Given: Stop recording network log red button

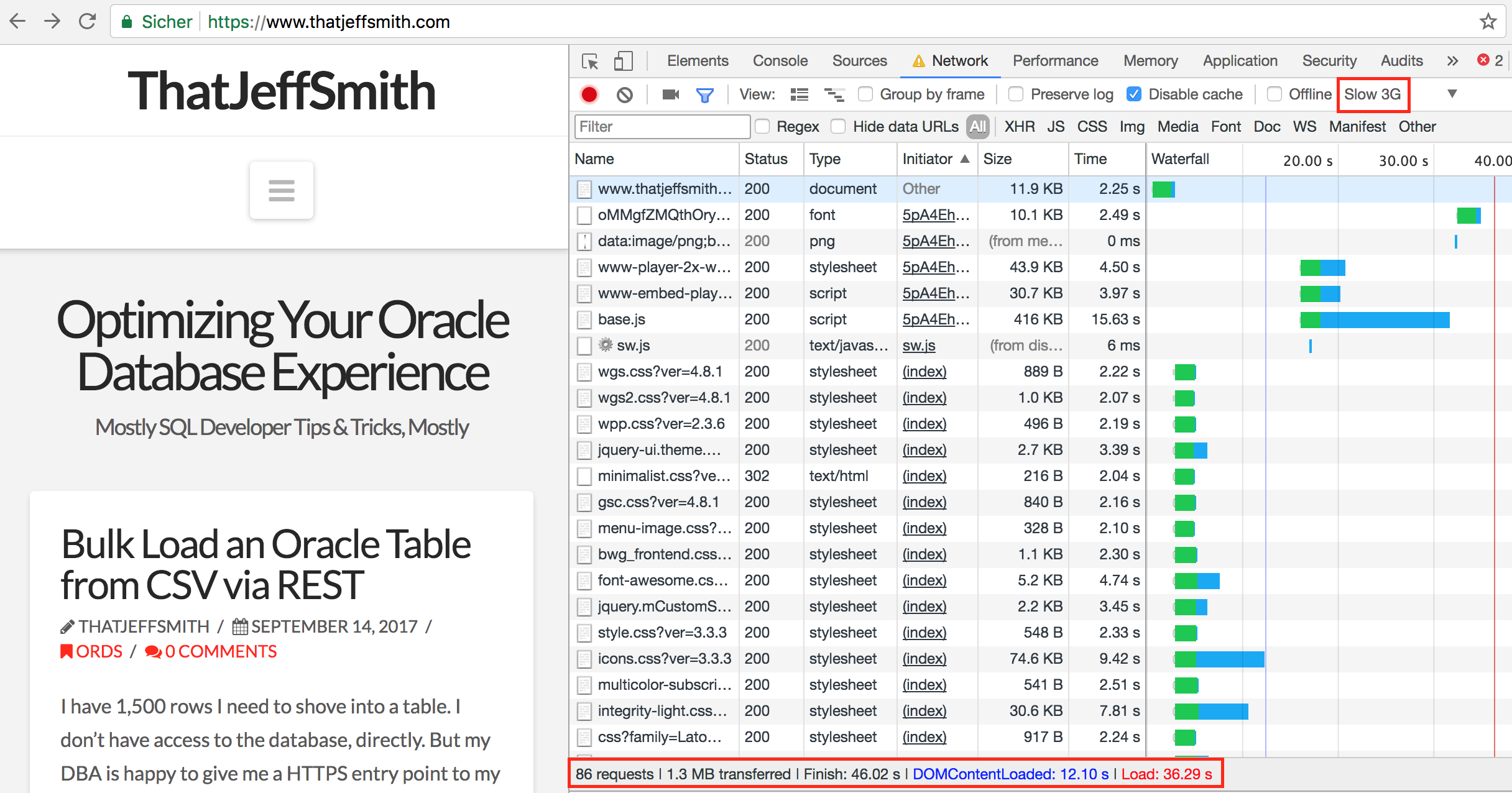Looking at the screenshot, I should click(589, 94).
